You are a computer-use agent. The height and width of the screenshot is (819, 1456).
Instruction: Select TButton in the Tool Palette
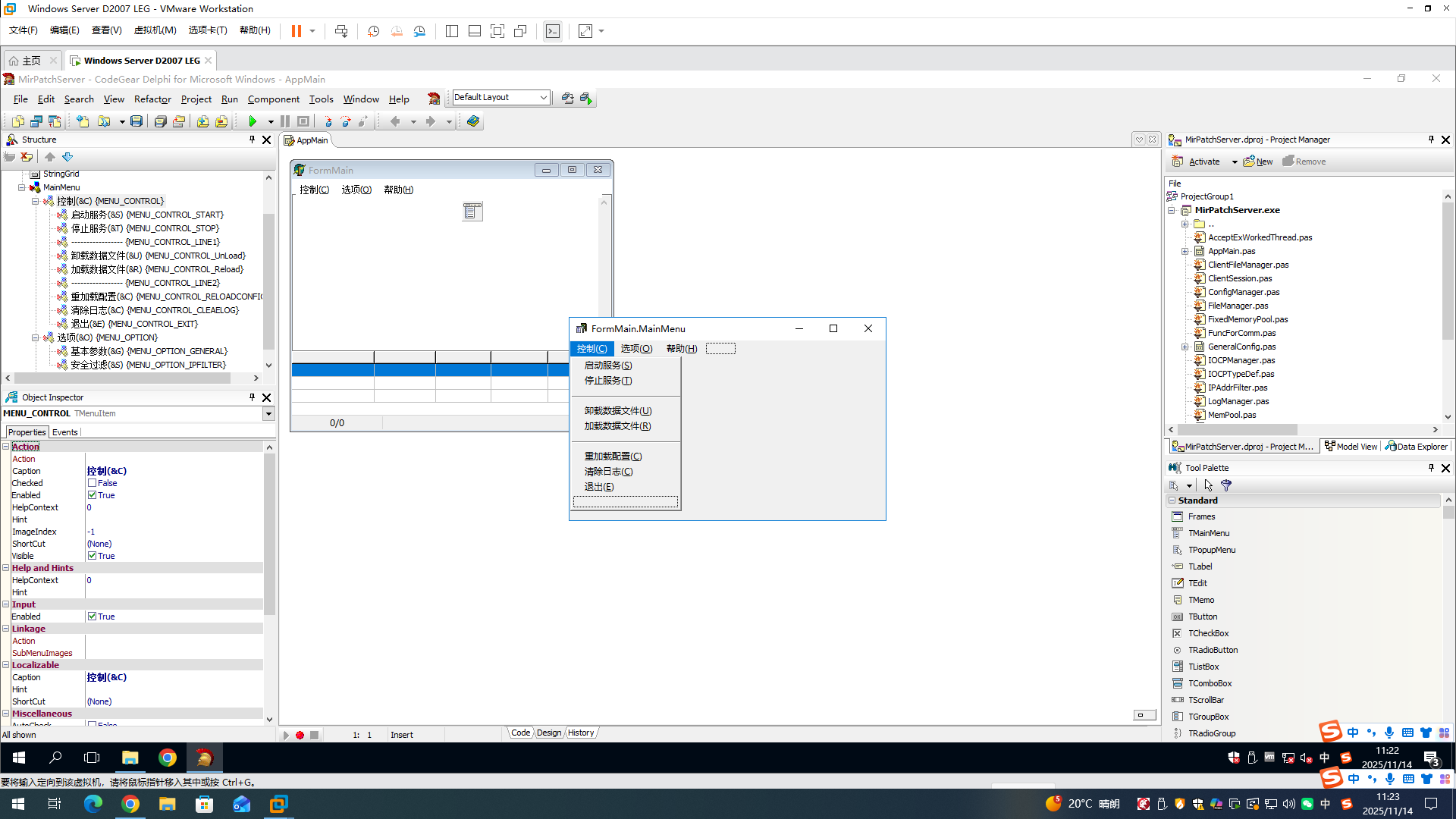(x=1202, y=617)
